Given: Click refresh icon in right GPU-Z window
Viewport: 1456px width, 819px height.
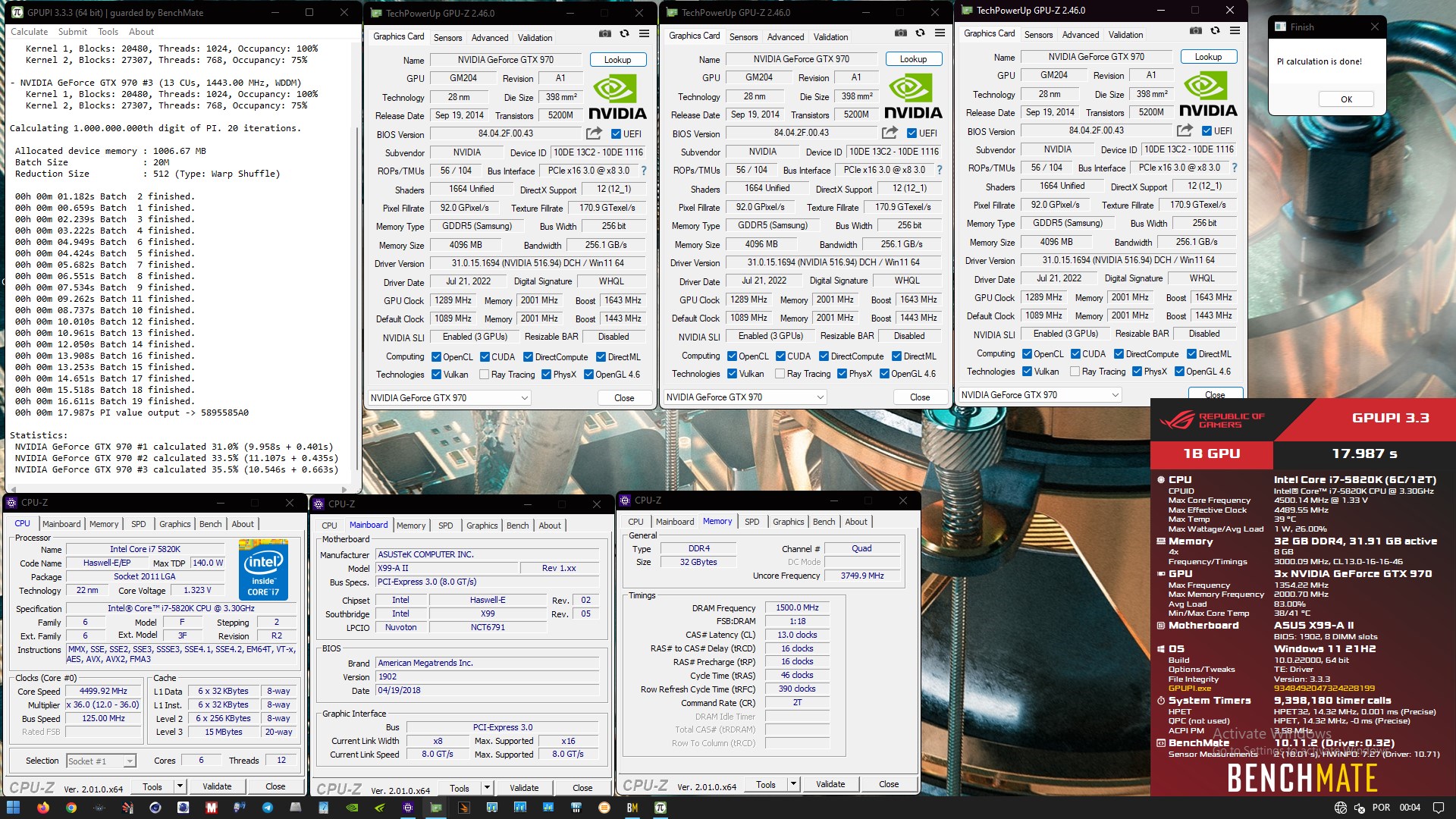Looking at the screenshot, I should tap(1215, 30).
